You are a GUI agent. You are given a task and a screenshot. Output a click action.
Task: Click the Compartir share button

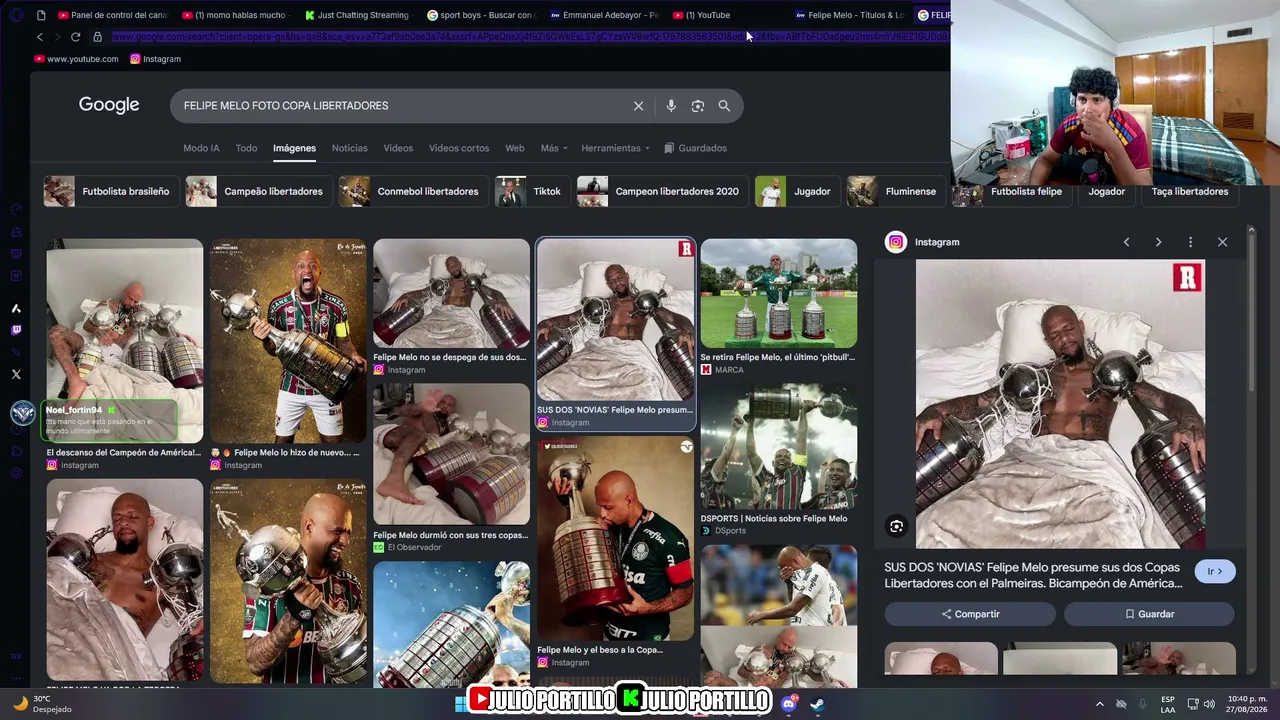tap(970, 614)
